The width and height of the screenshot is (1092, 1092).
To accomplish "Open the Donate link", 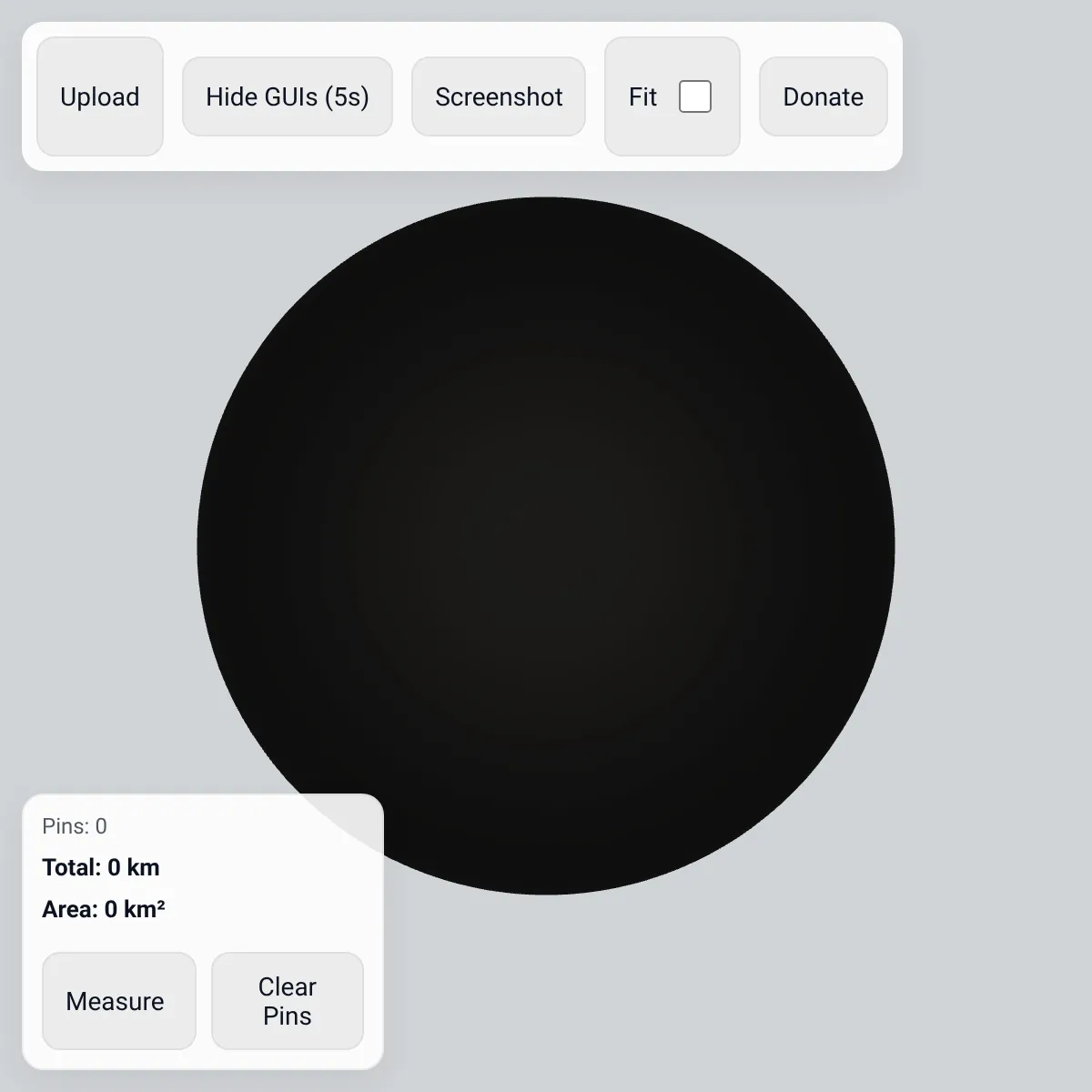I will pyautogui.click(x=824, y=96).
